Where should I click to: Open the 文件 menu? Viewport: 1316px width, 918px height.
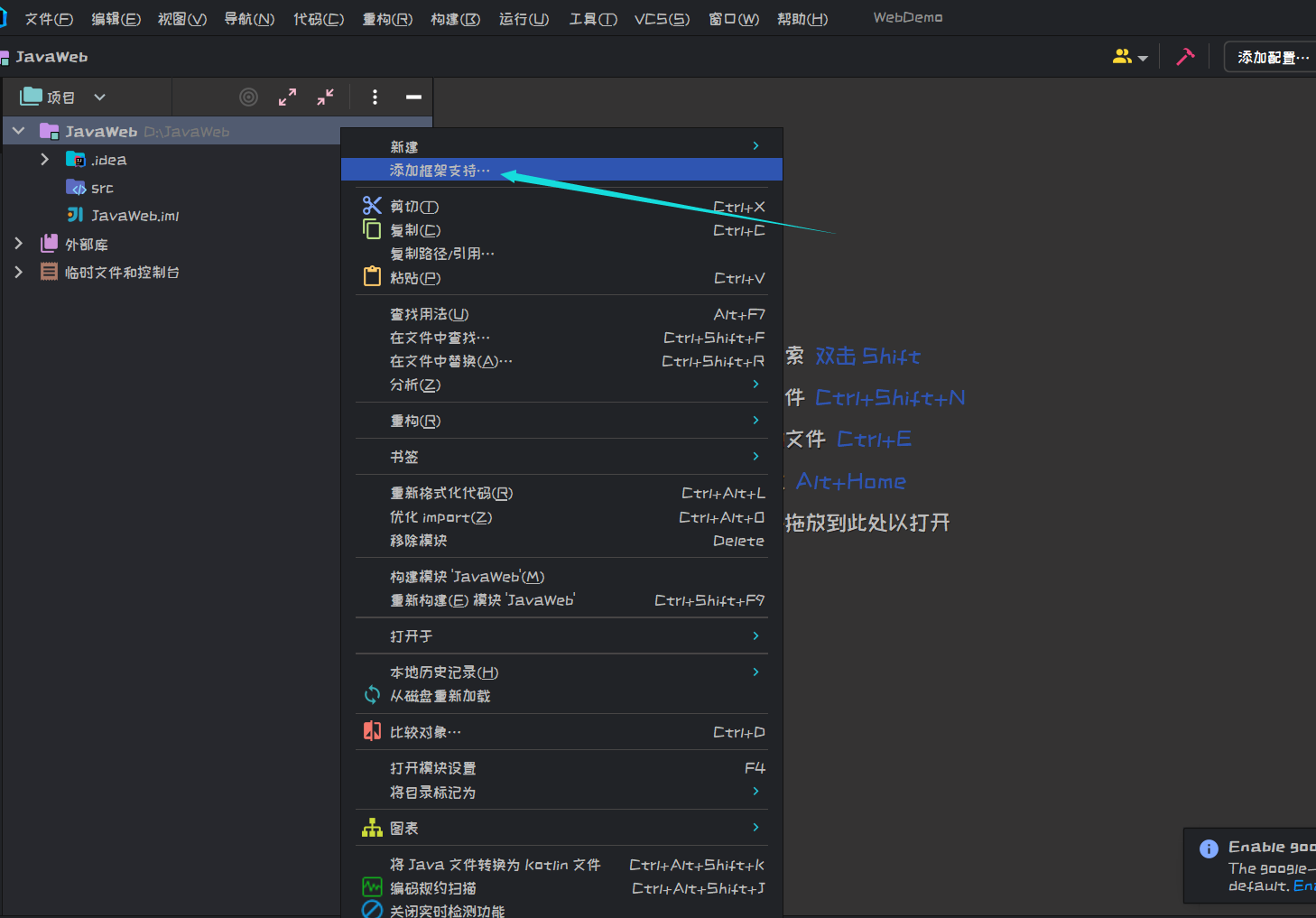coord(48,18)
